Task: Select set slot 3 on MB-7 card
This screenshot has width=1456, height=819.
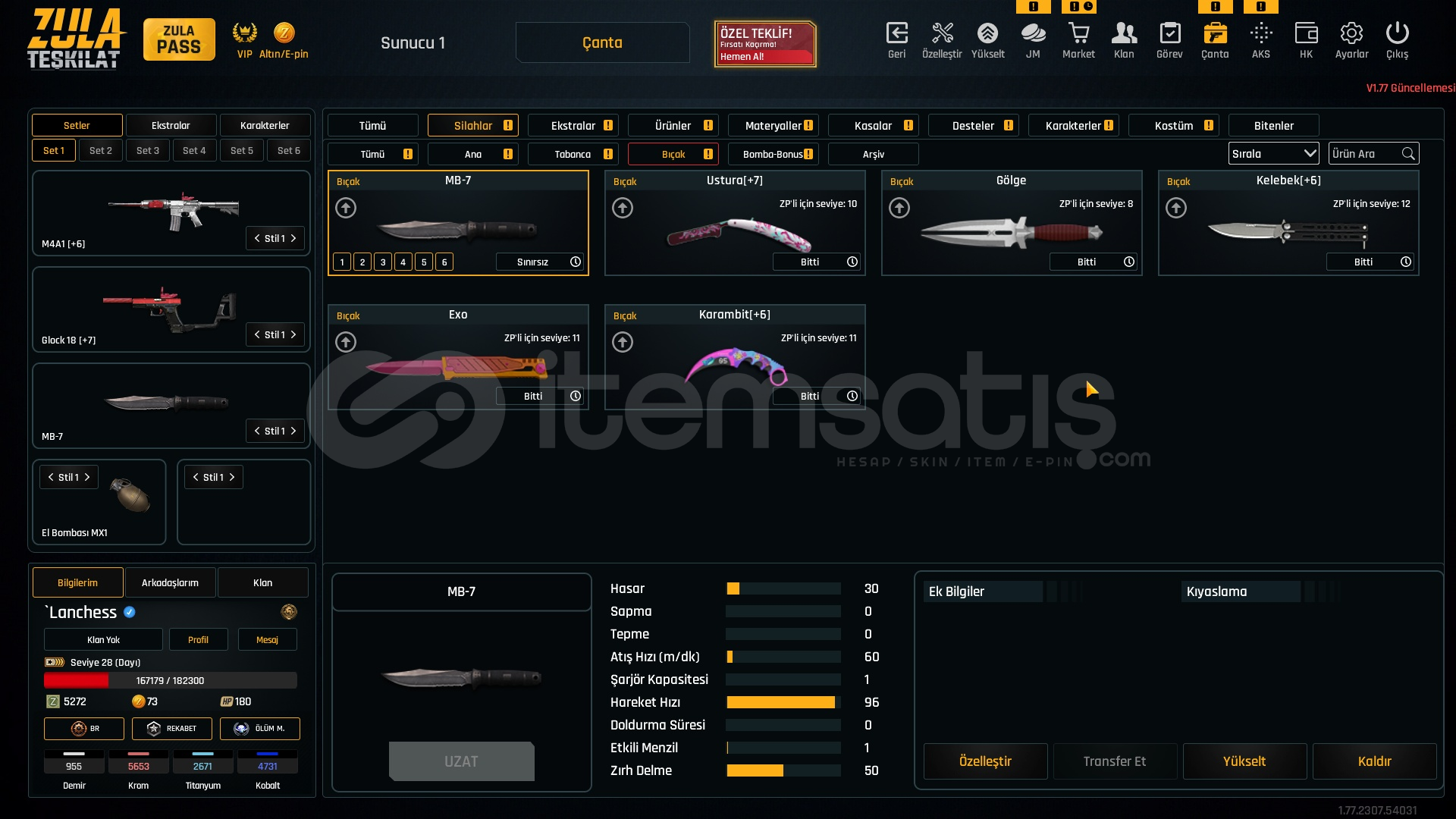Action: pyautogui.click(x=383, y=262)
